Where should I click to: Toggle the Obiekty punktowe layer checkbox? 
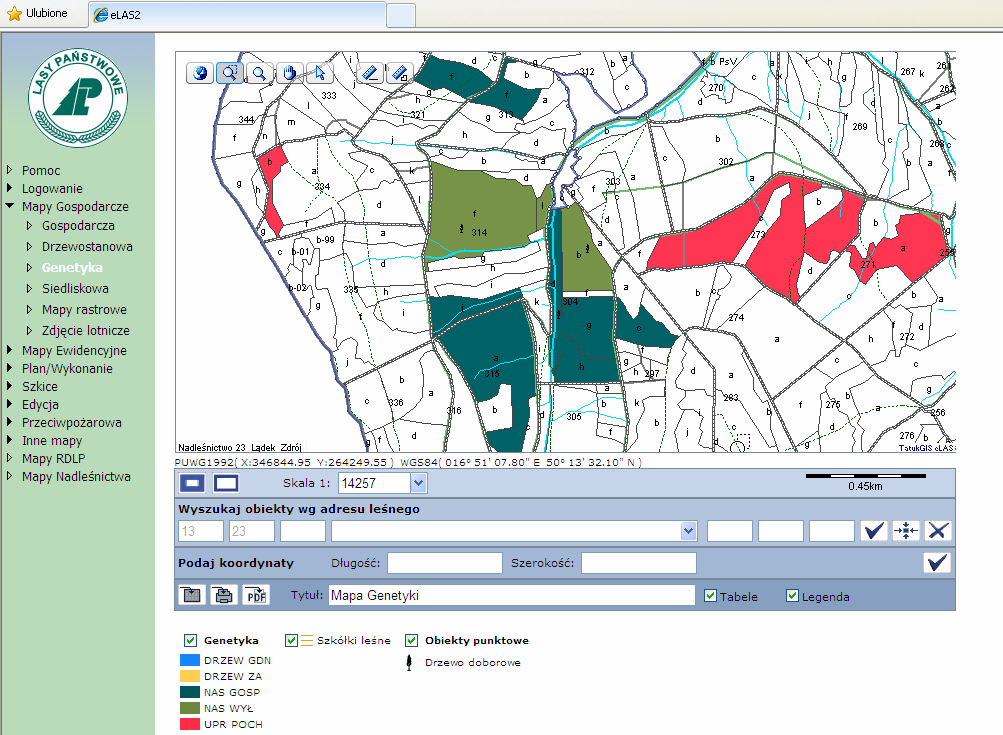[x=411, y=640]
